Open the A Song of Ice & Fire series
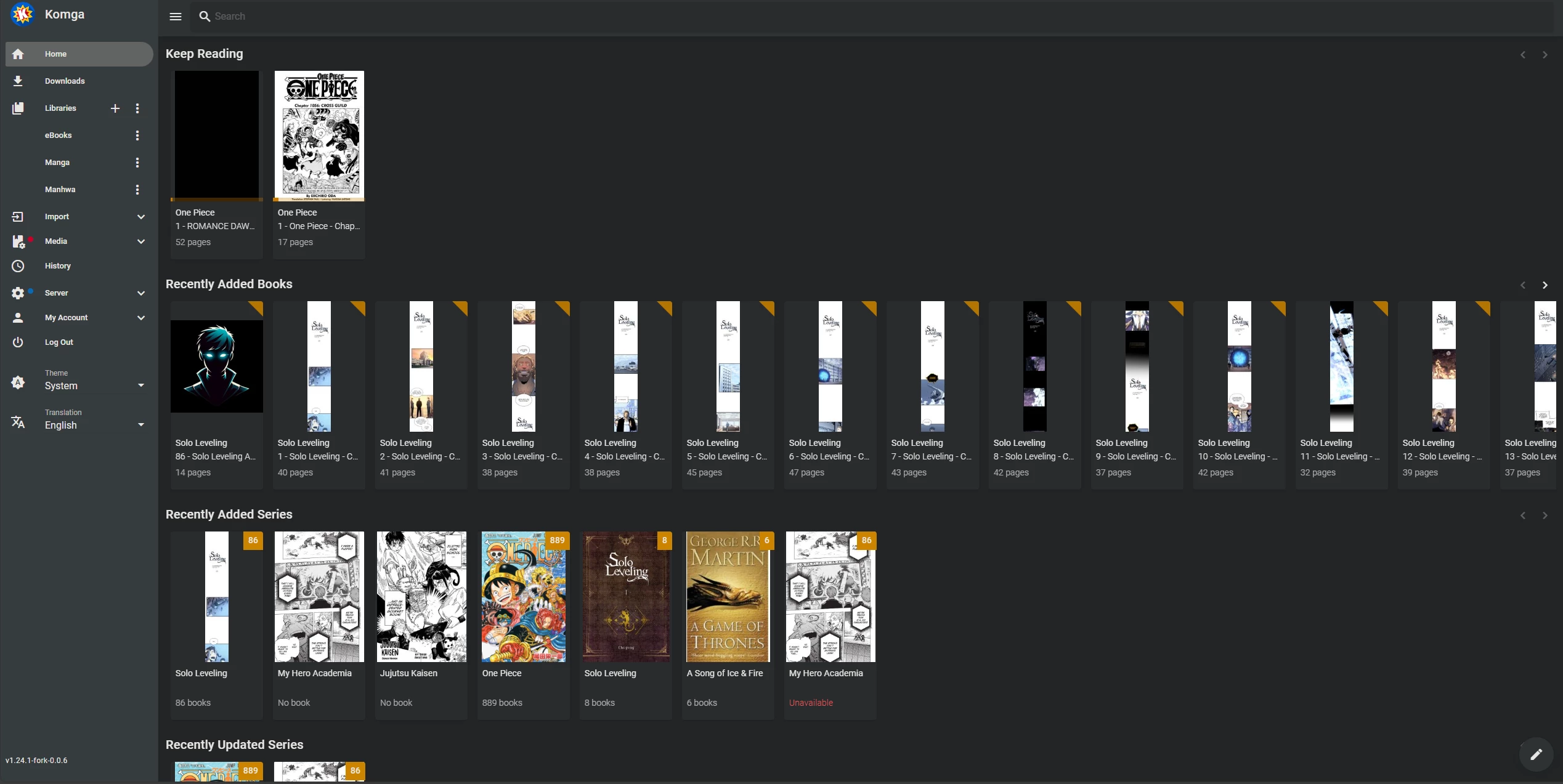 (x=728, y=597)
